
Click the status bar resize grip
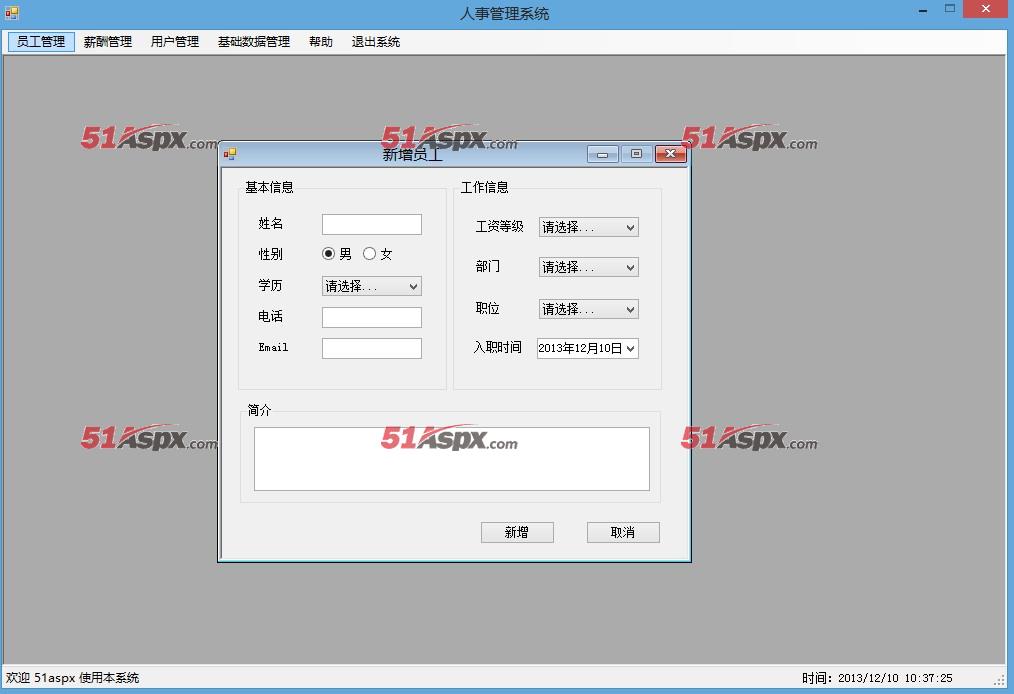pyautogui.click(x=1000, y=680)
